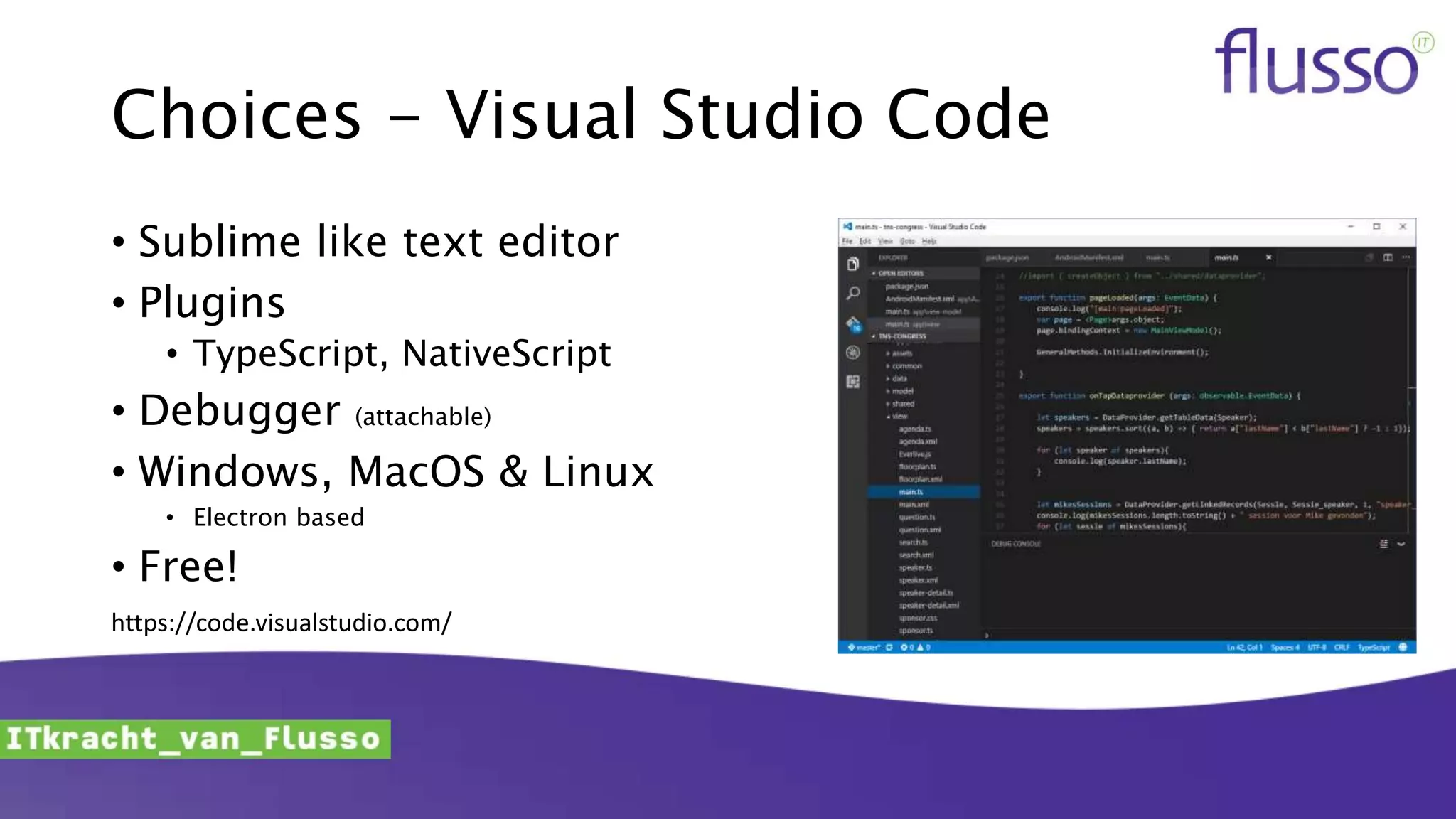Screen dimensions: 1456x819
Task: Open floorplan.ts in the file tree
Action: click(x=917, y=467)
